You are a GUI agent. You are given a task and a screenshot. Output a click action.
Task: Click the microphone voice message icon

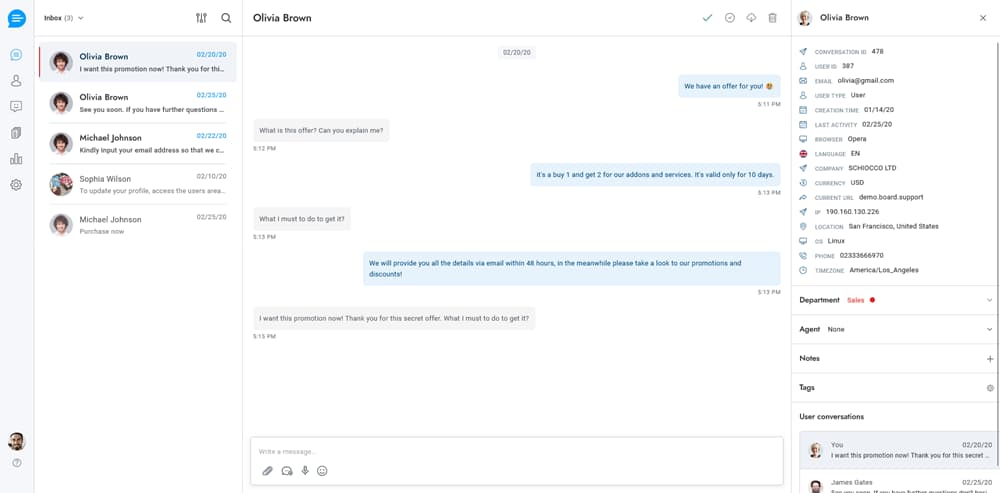305,471
